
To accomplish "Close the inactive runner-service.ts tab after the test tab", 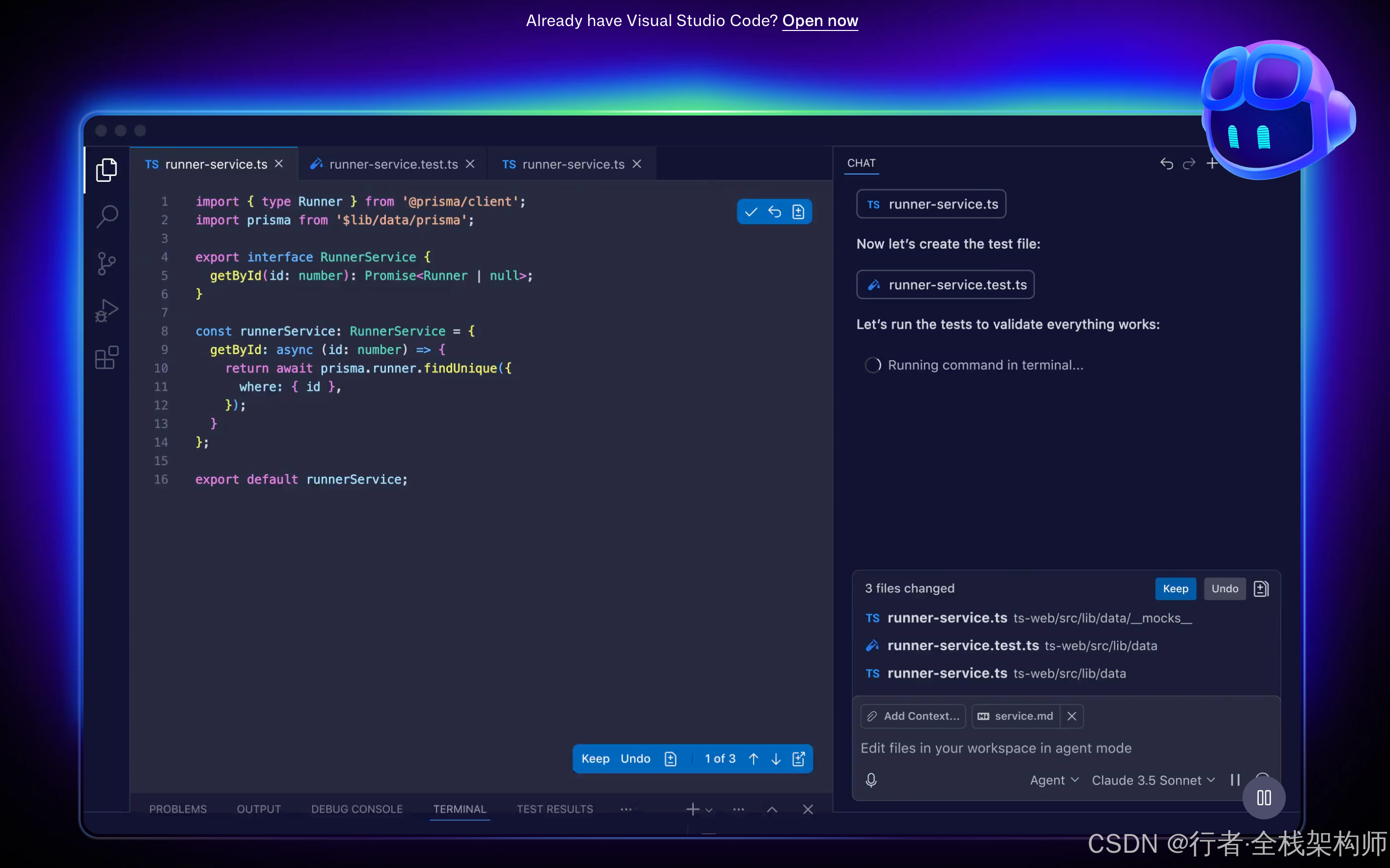I will point(637,164).
